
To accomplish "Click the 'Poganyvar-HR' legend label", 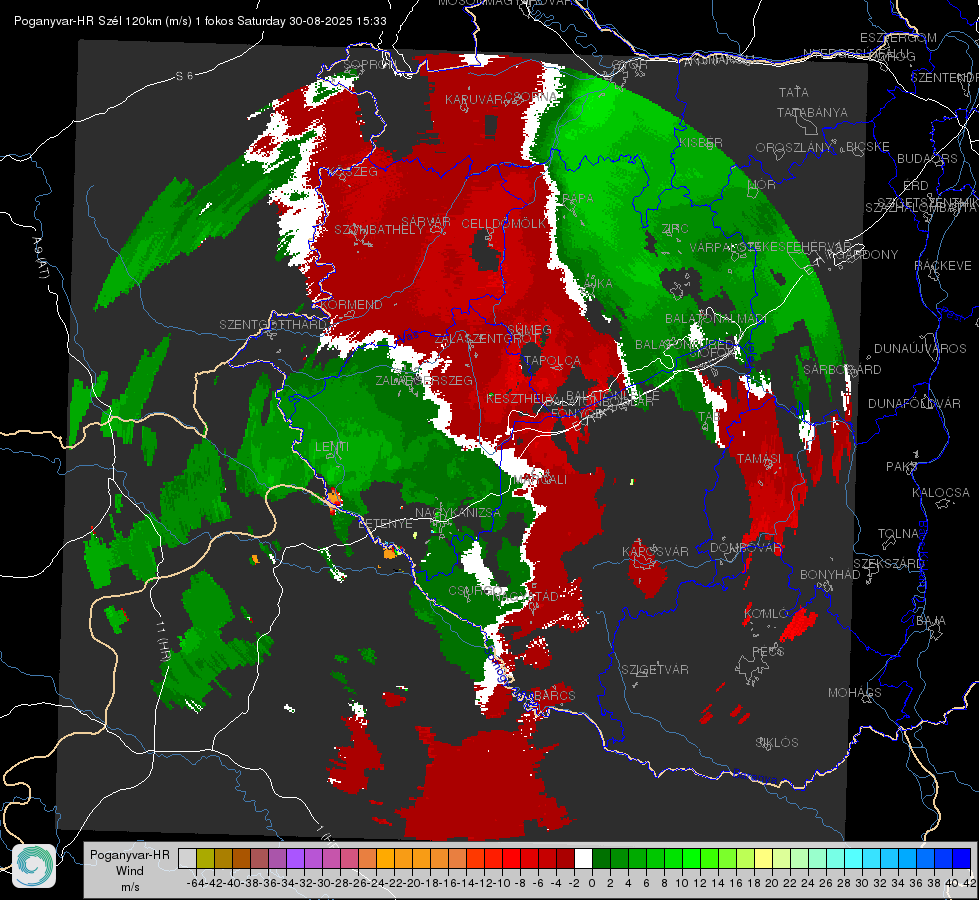I will click(x=129, y=855).
